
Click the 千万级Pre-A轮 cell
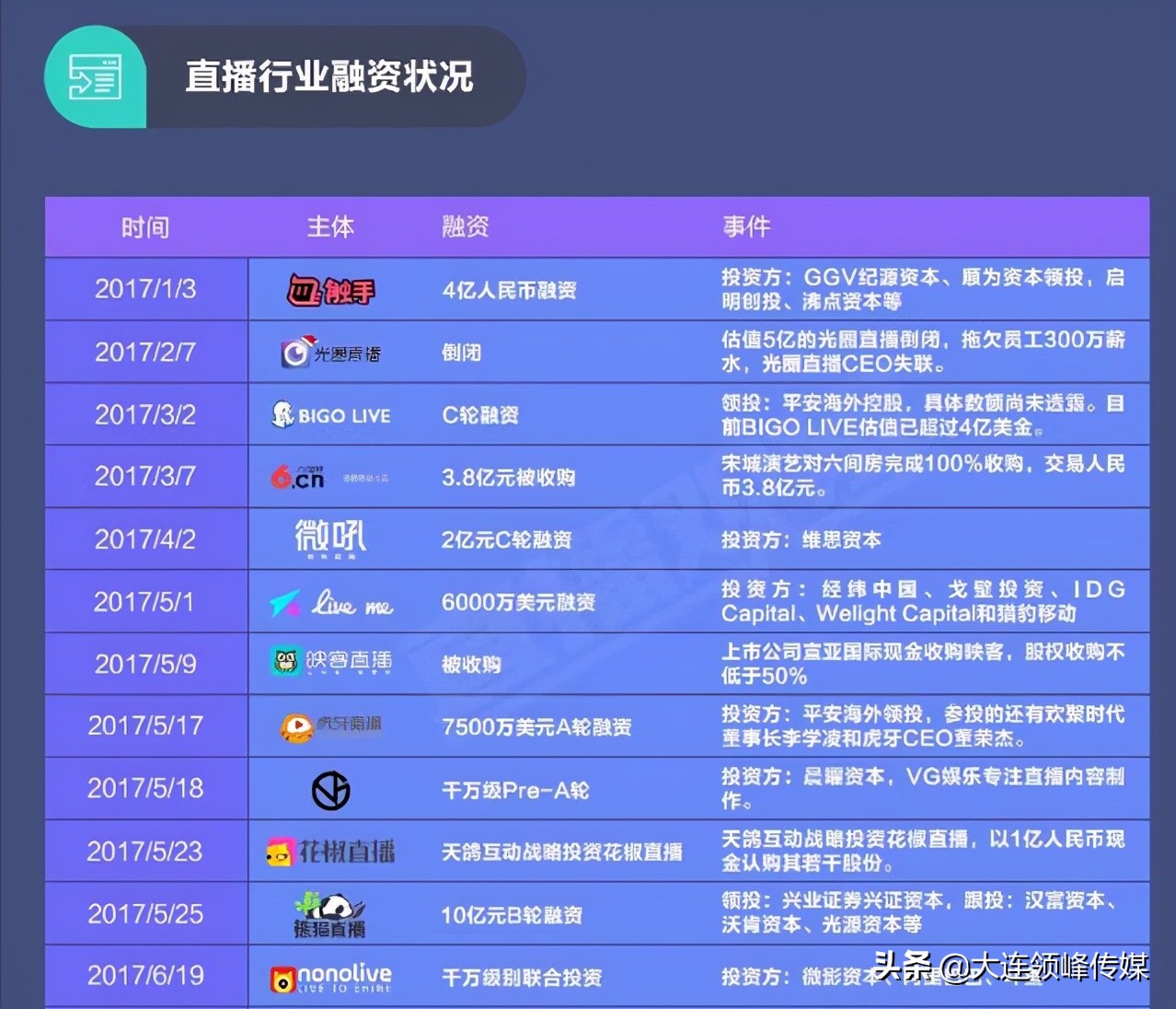point(515,791)
